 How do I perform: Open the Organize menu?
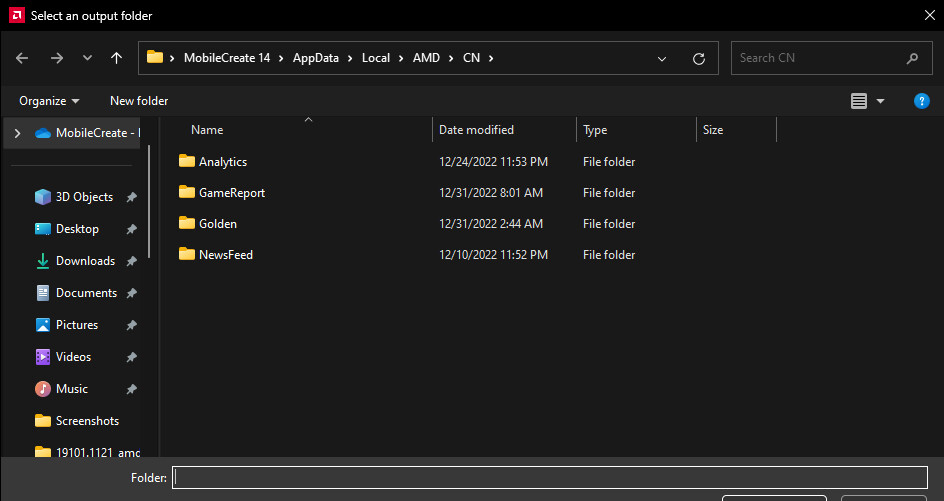pos(49,101)
